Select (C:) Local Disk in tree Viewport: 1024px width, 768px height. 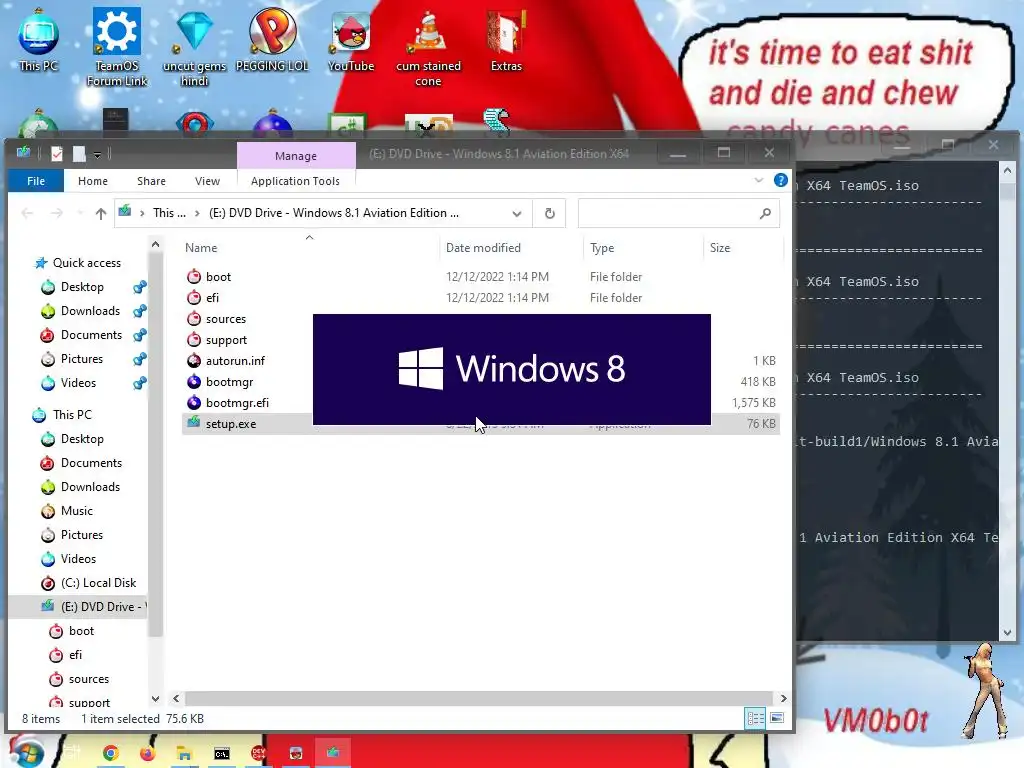98,583
